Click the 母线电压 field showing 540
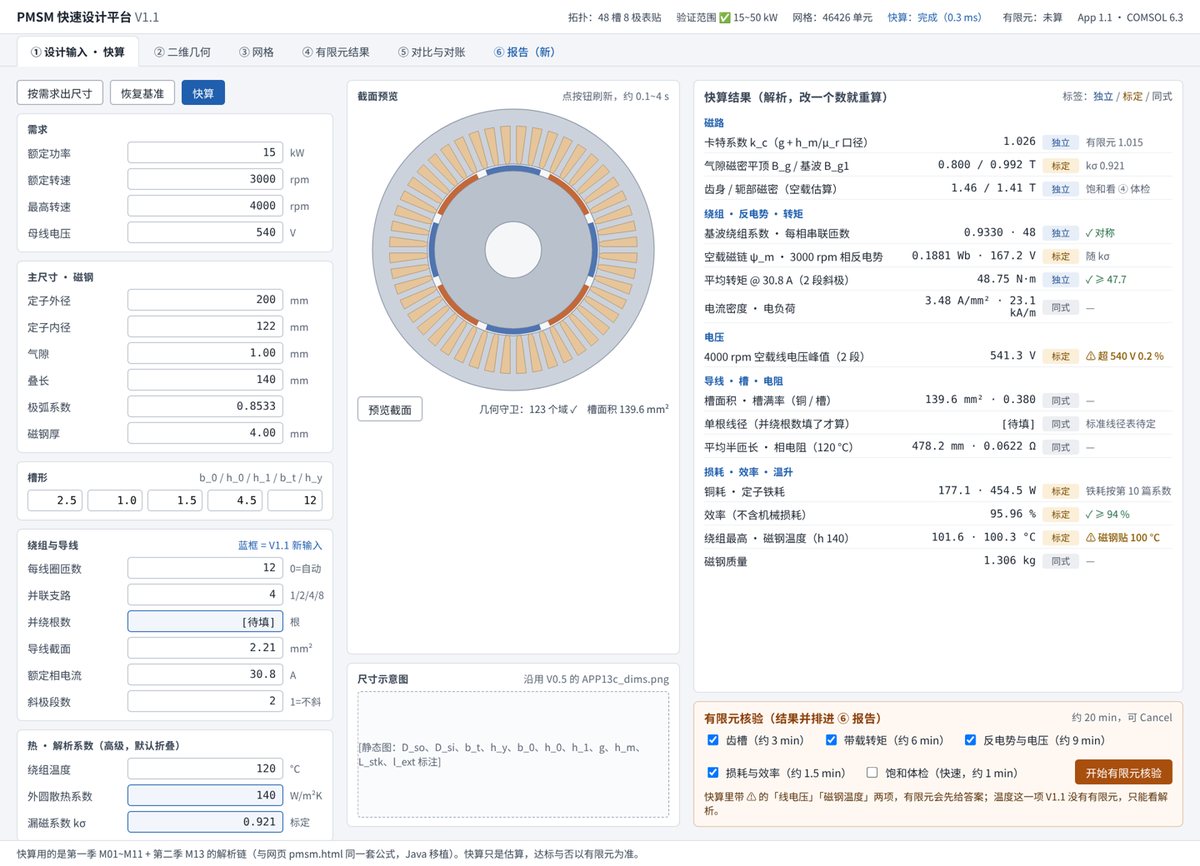This screenshot has height=866, width=1200. [206, 233]
